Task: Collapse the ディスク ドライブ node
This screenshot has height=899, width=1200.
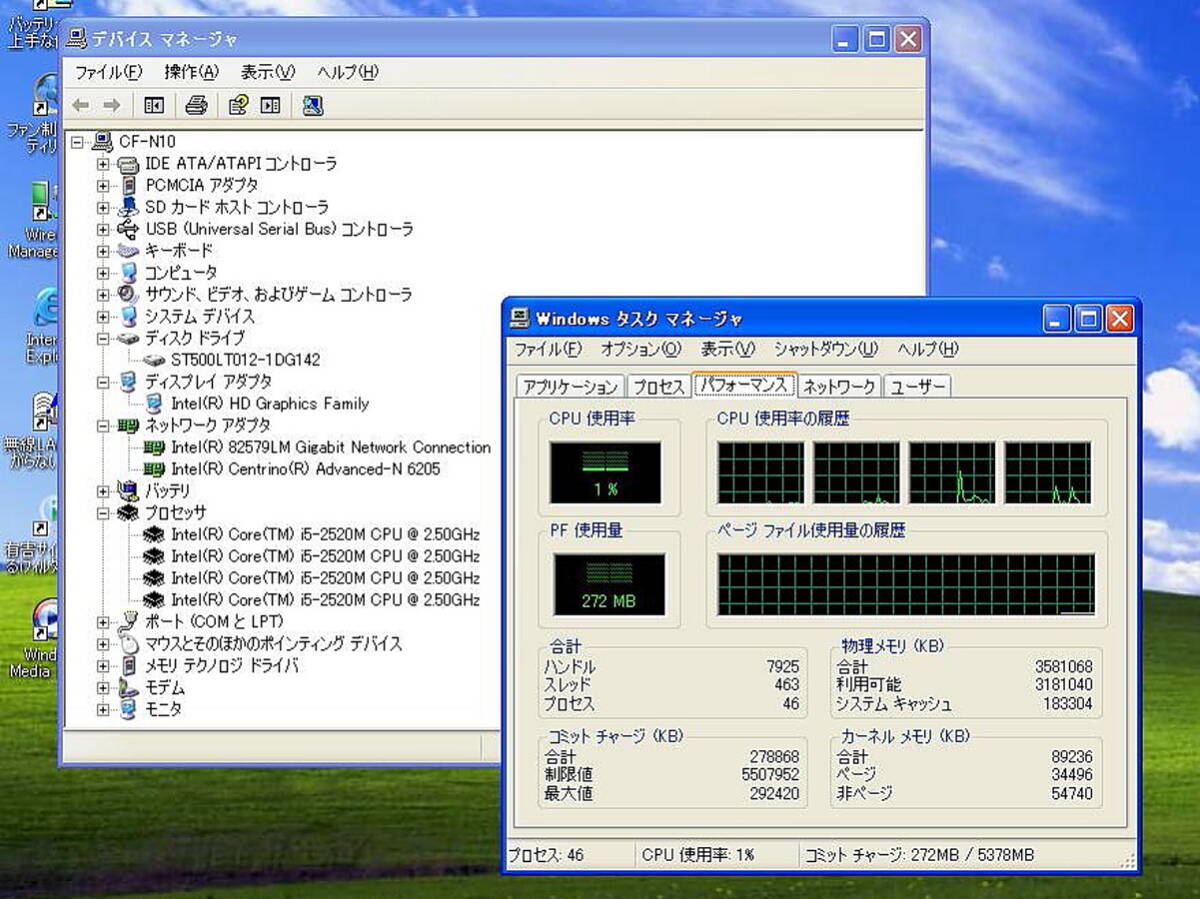Action: click(103, 339)
